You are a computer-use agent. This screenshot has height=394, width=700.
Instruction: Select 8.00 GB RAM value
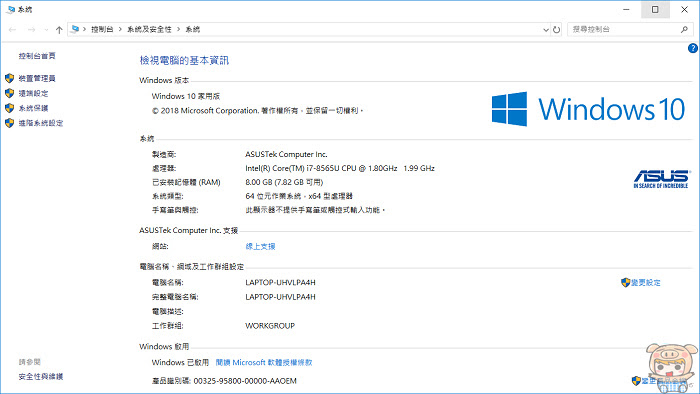pyautogui.click(x=284, y=182)
